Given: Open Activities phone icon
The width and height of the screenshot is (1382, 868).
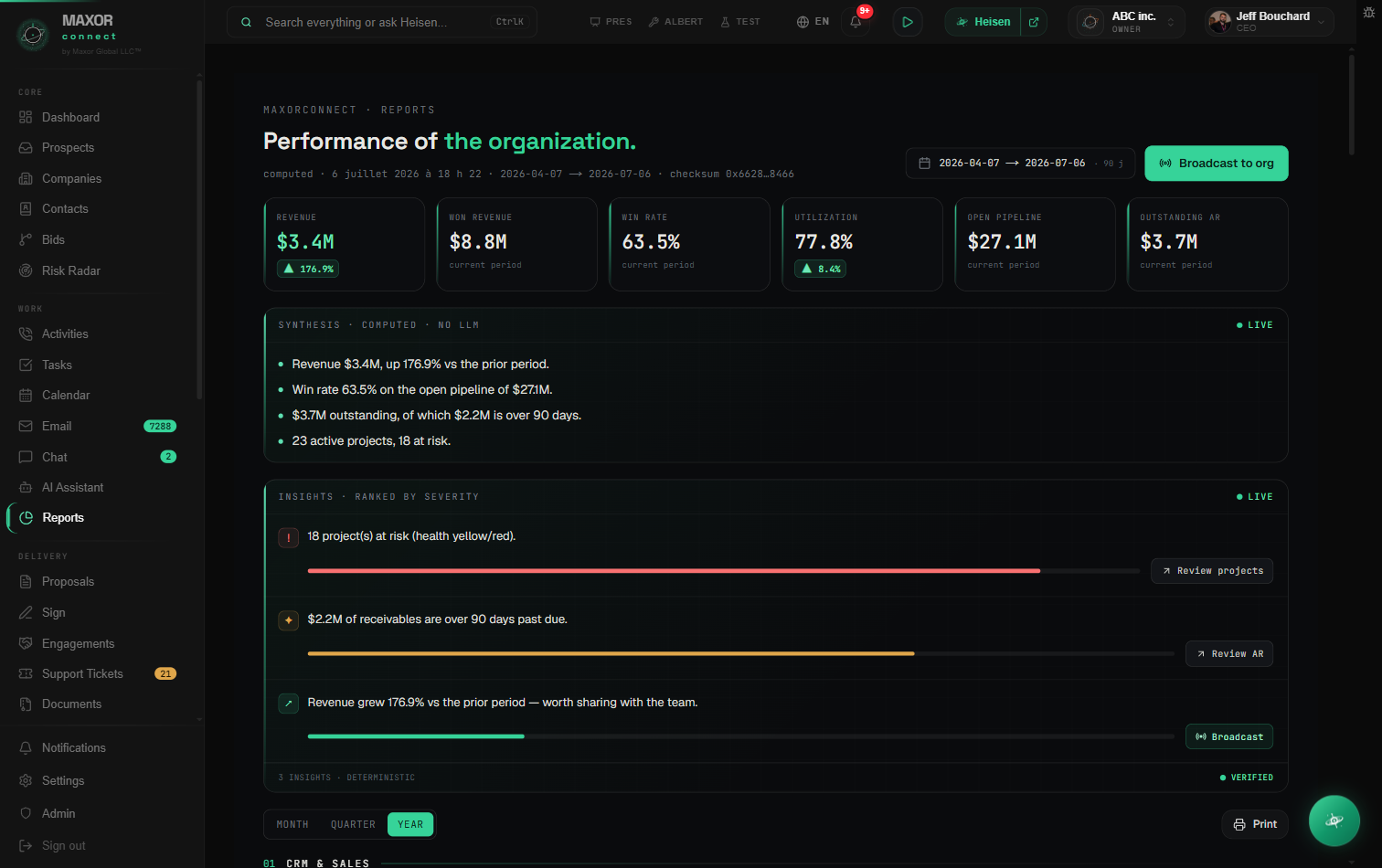Looking at the screenshot, I should click(x=26, y=334).
